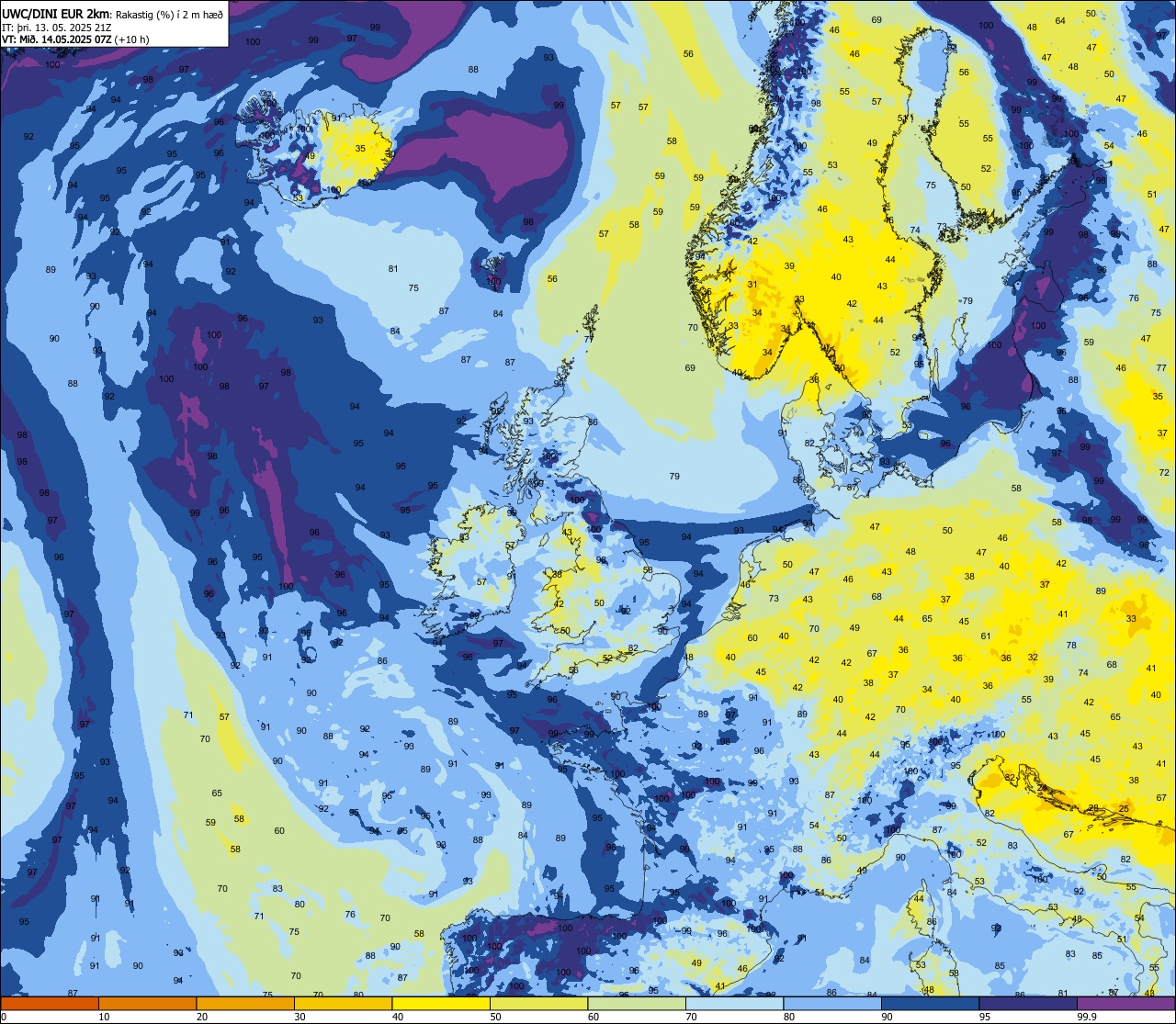Select the legend swatch between 50 and 60
This screenshot has width=1176, height=1024.
[x=538, y=1004]
